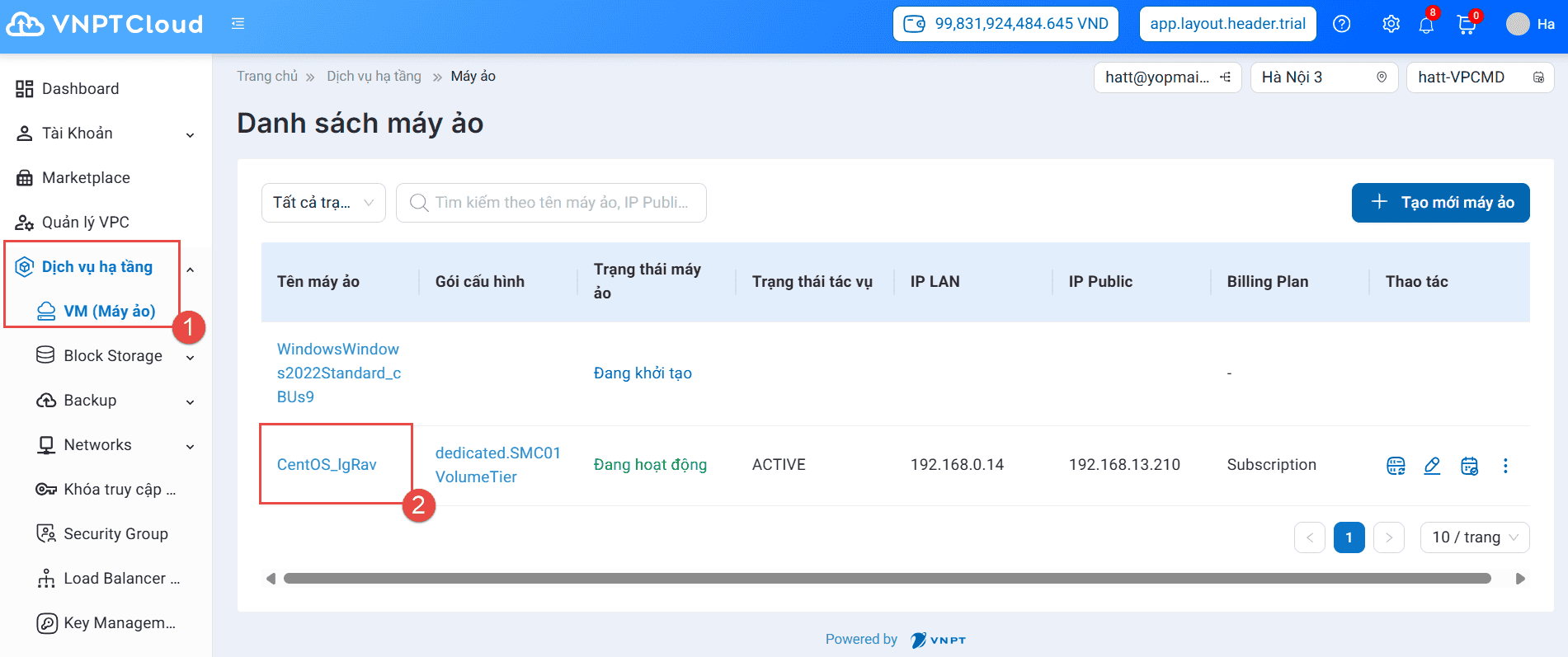This screenshot has width=1568, height=657.
Task: Click Tạo mới máy ảo button
Action: [x=1440, y=203]
